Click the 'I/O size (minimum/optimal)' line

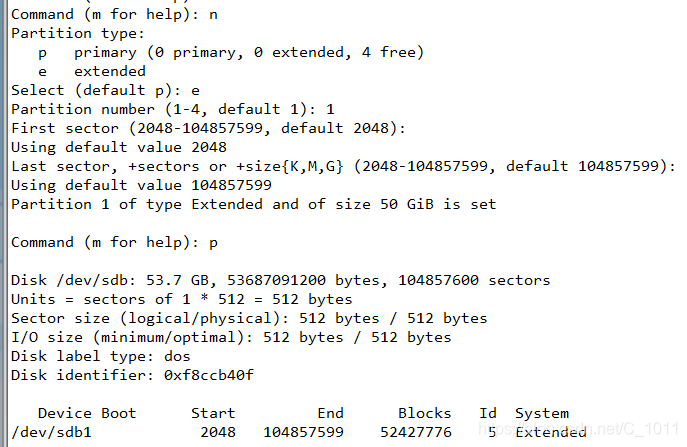[231, 337]
